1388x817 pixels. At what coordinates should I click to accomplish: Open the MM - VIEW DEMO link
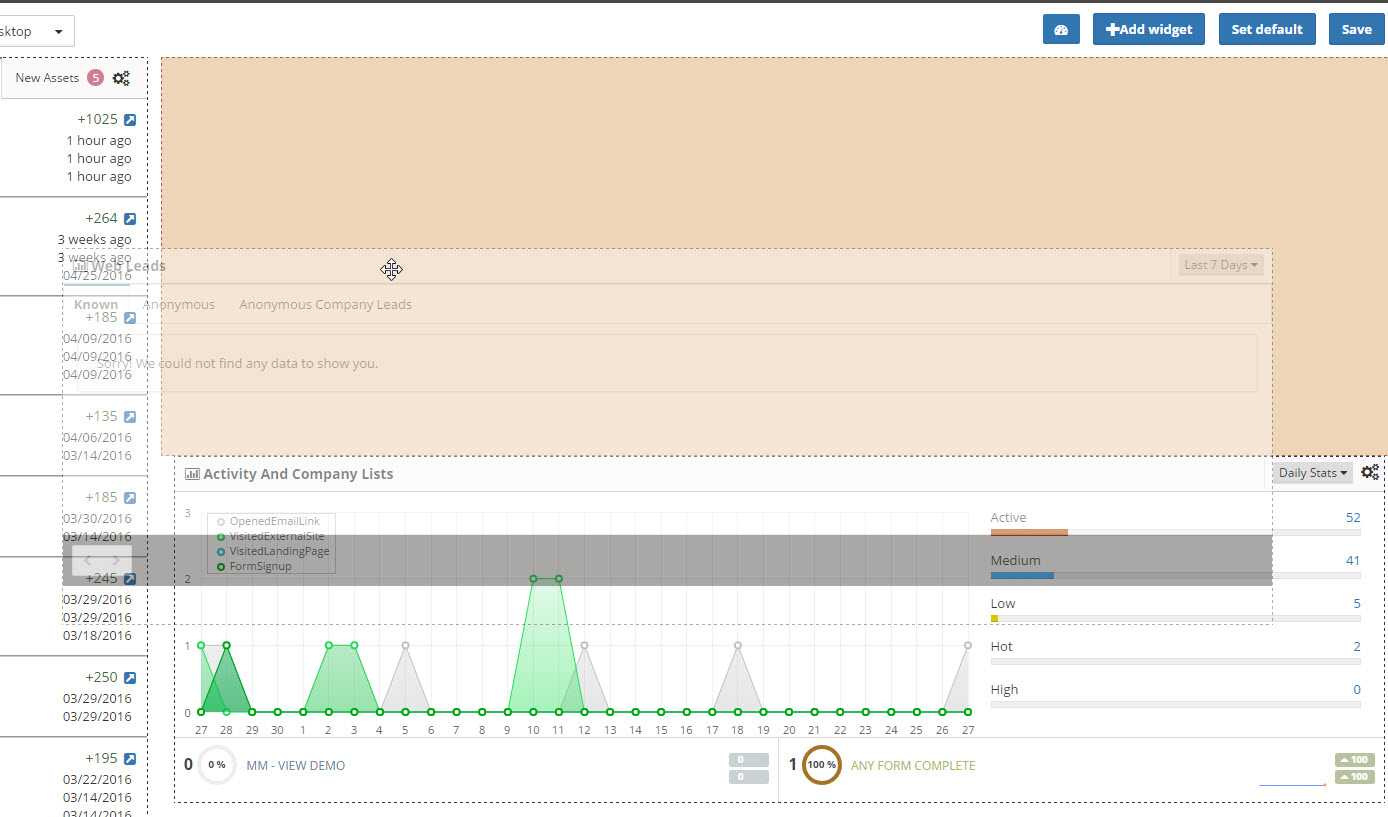296,766
